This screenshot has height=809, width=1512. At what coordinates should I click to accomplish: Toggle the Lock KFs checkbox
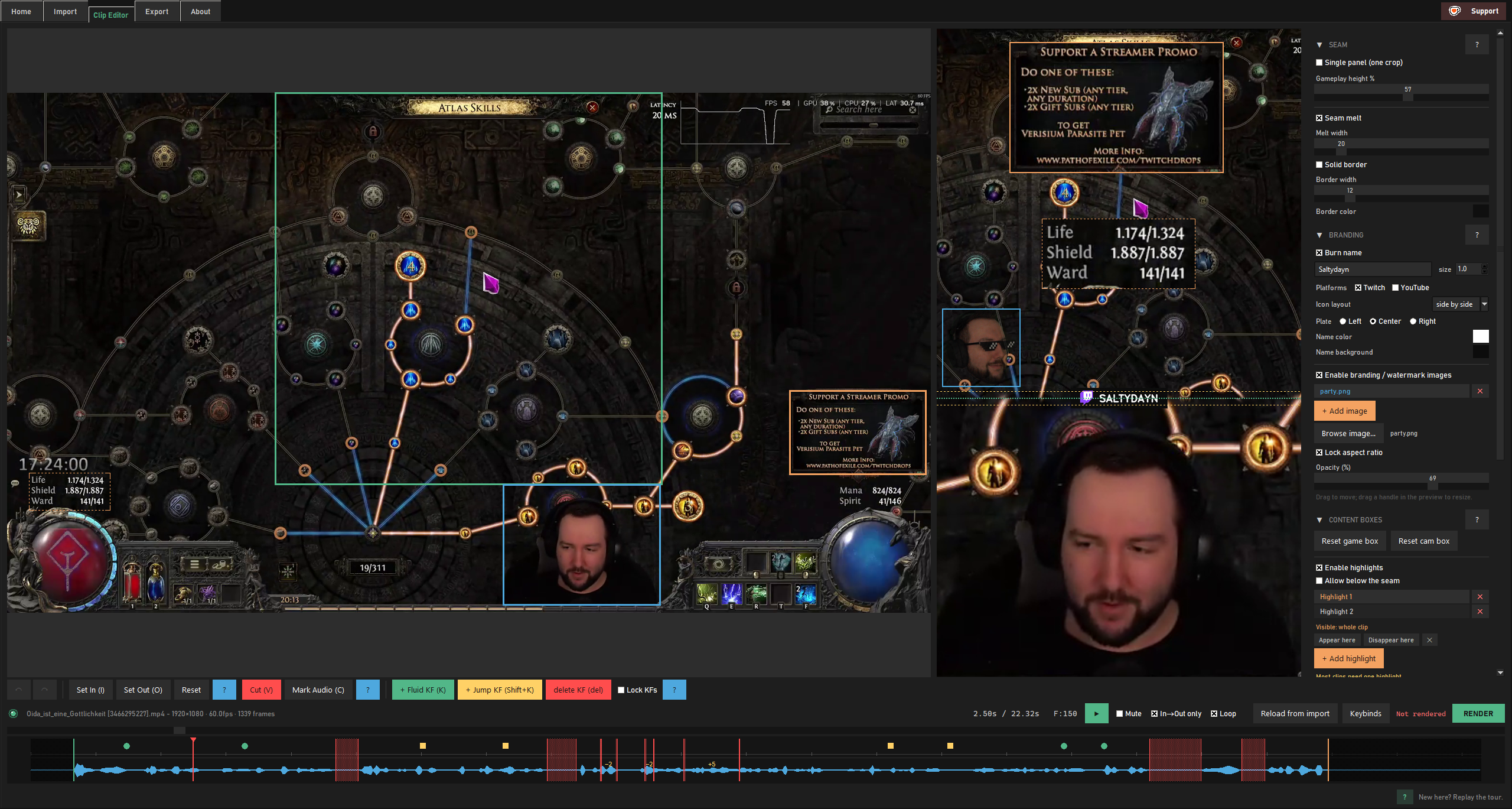[621, 690]
